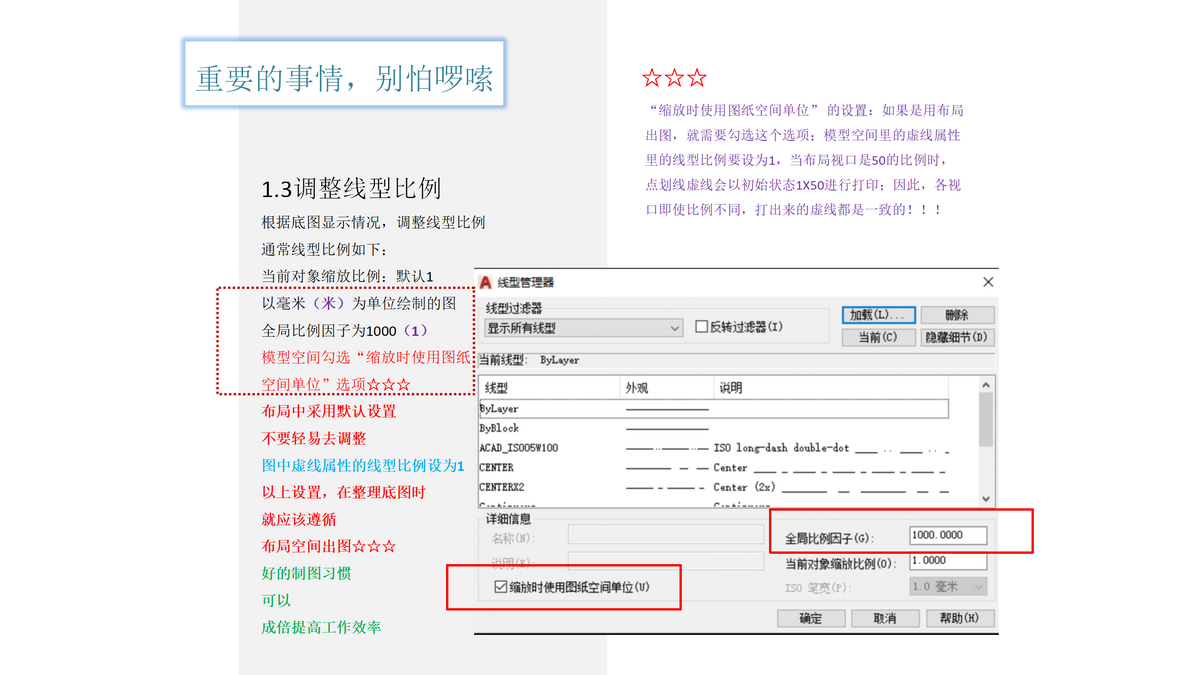The width and height of the screenshot is (1200, 675).
Task: Click the 当前(C) button
Action: (x=878, y=337)
